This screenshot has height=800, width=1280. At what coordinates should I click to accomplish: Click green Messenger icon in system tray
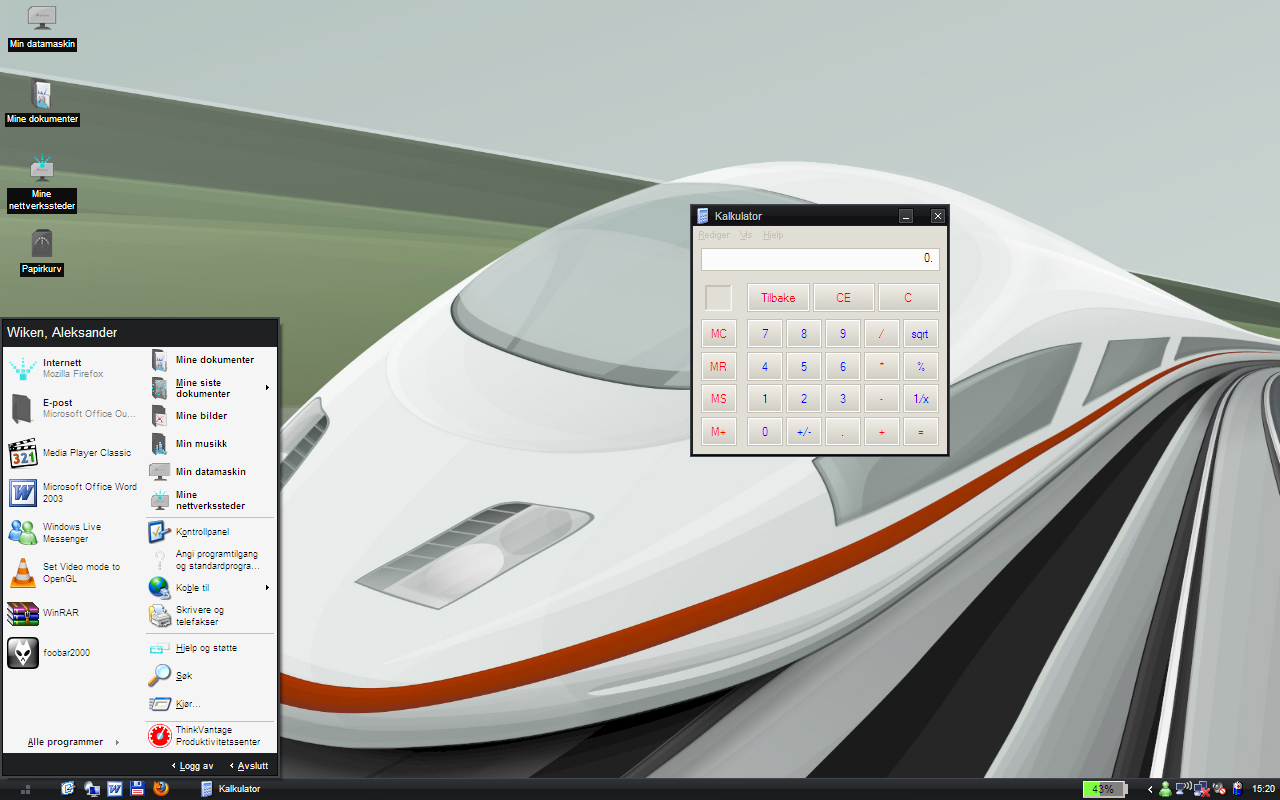tap(1165, 789)
